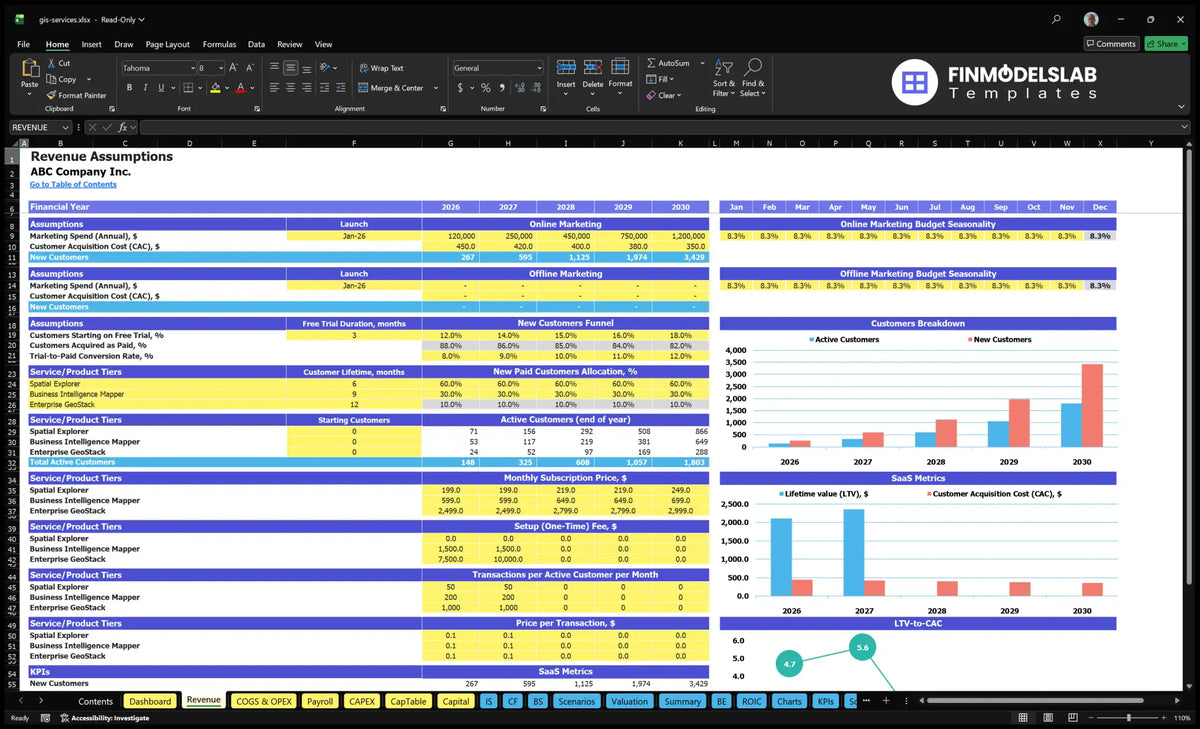The image size is (1200, 729).
Task: Click the top align icon
Action: coord(274,68)
